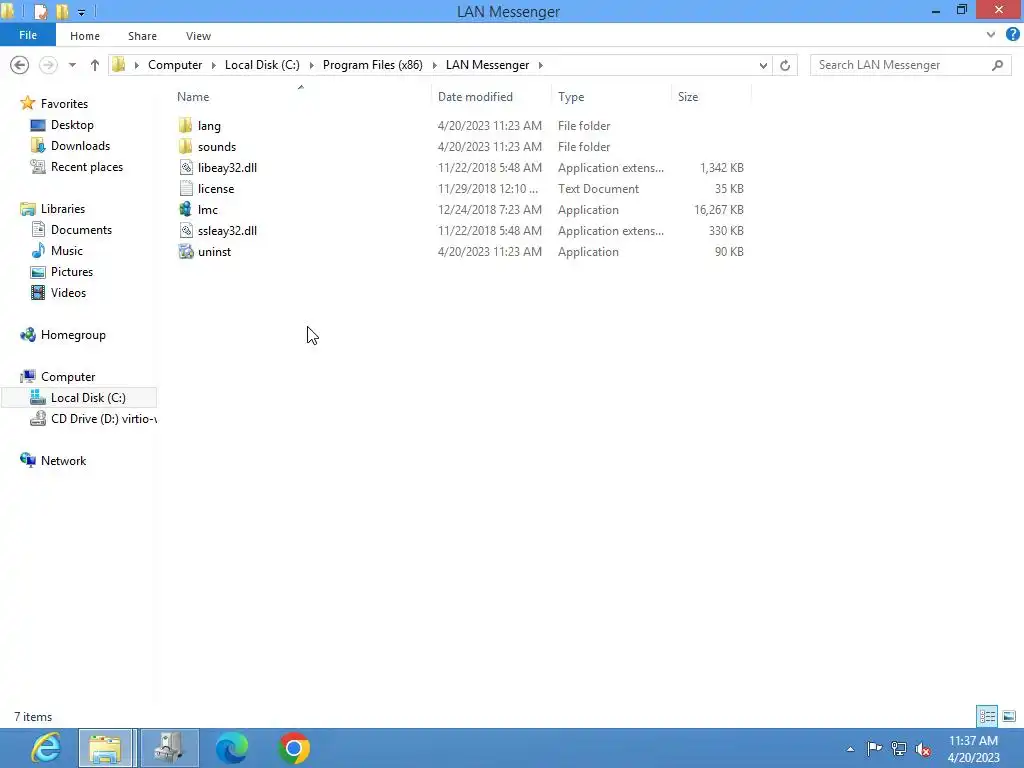Click the Documents library icon
This screenshot has width=1024, height=768.
pyautogui.click(x=38, y=230)
